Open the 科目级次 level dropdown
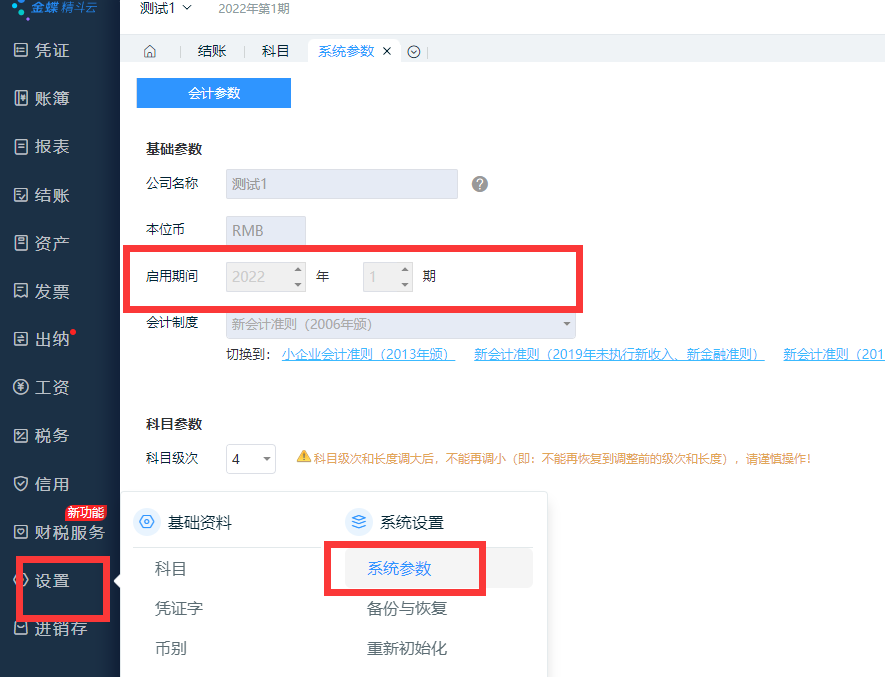Image resolution: width=885 pixels, height=677 pixels. (x=251, y=459)
